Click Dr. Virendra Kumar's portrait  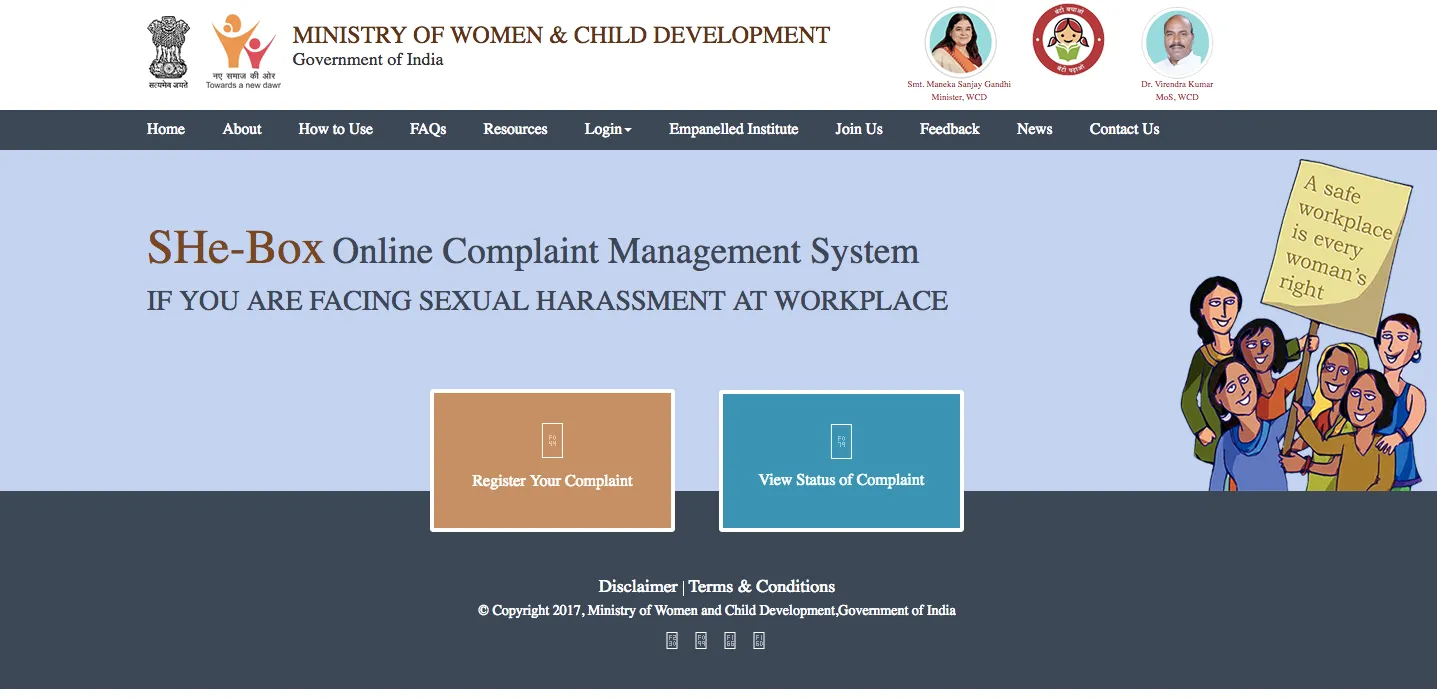pos(1177,42)
